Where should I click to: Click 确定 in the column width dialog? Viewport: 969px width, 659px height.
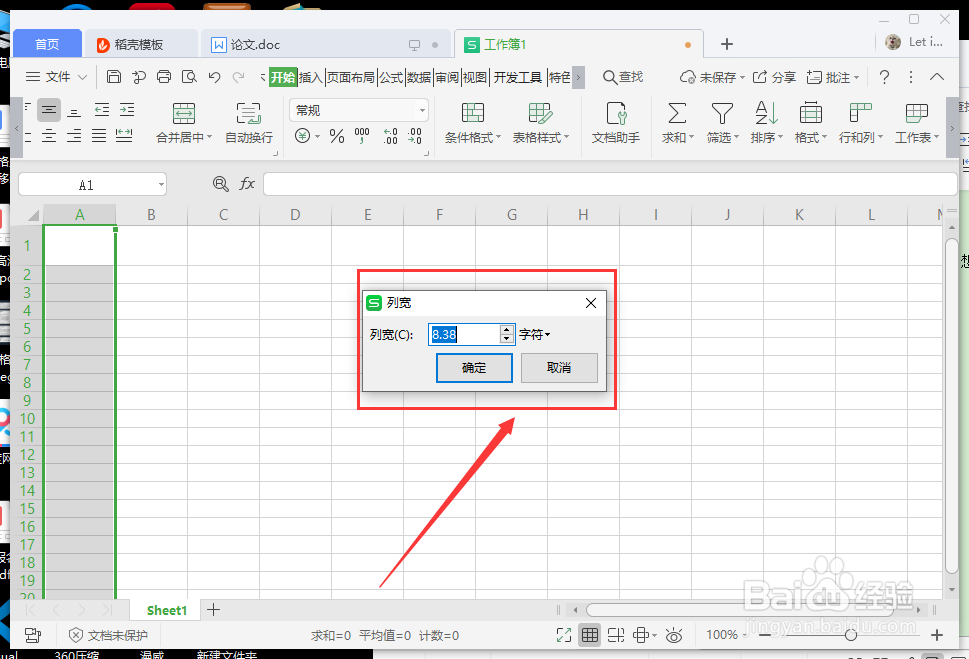tap(474, 368)
